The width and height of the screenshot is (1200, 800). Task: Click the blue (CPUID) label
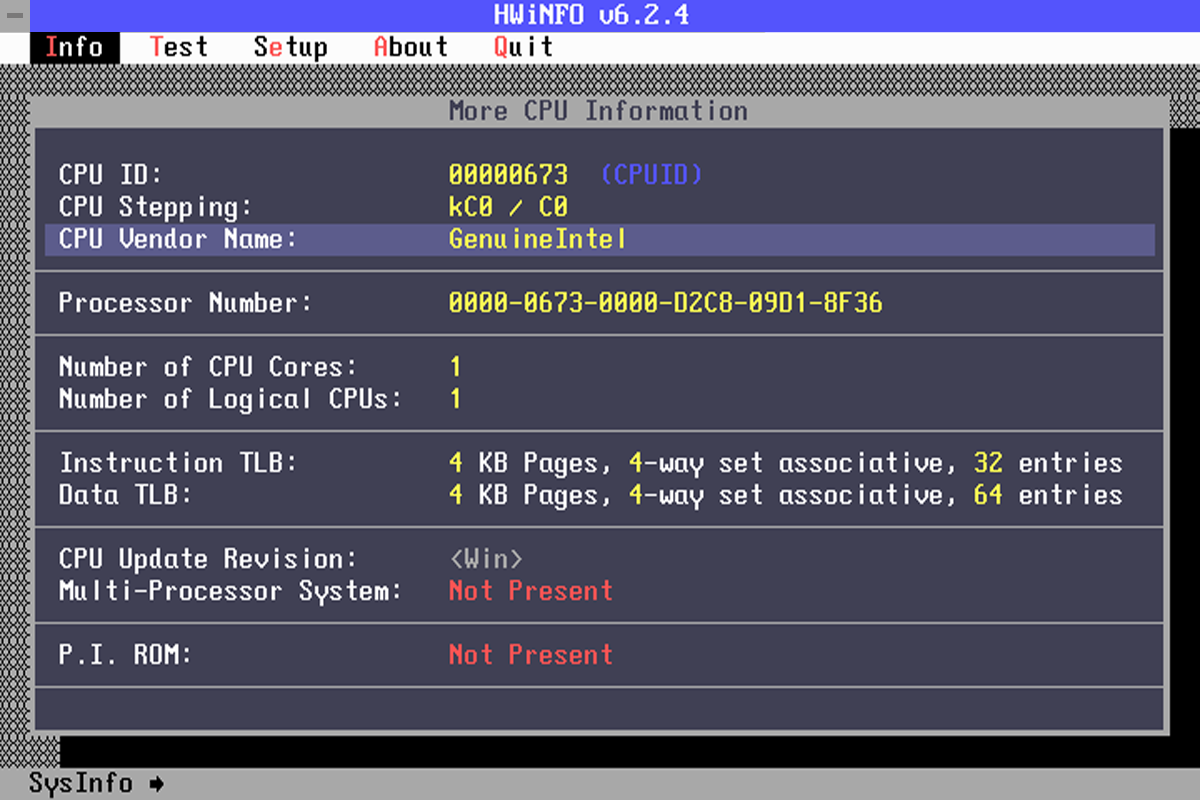click(651, 175)
